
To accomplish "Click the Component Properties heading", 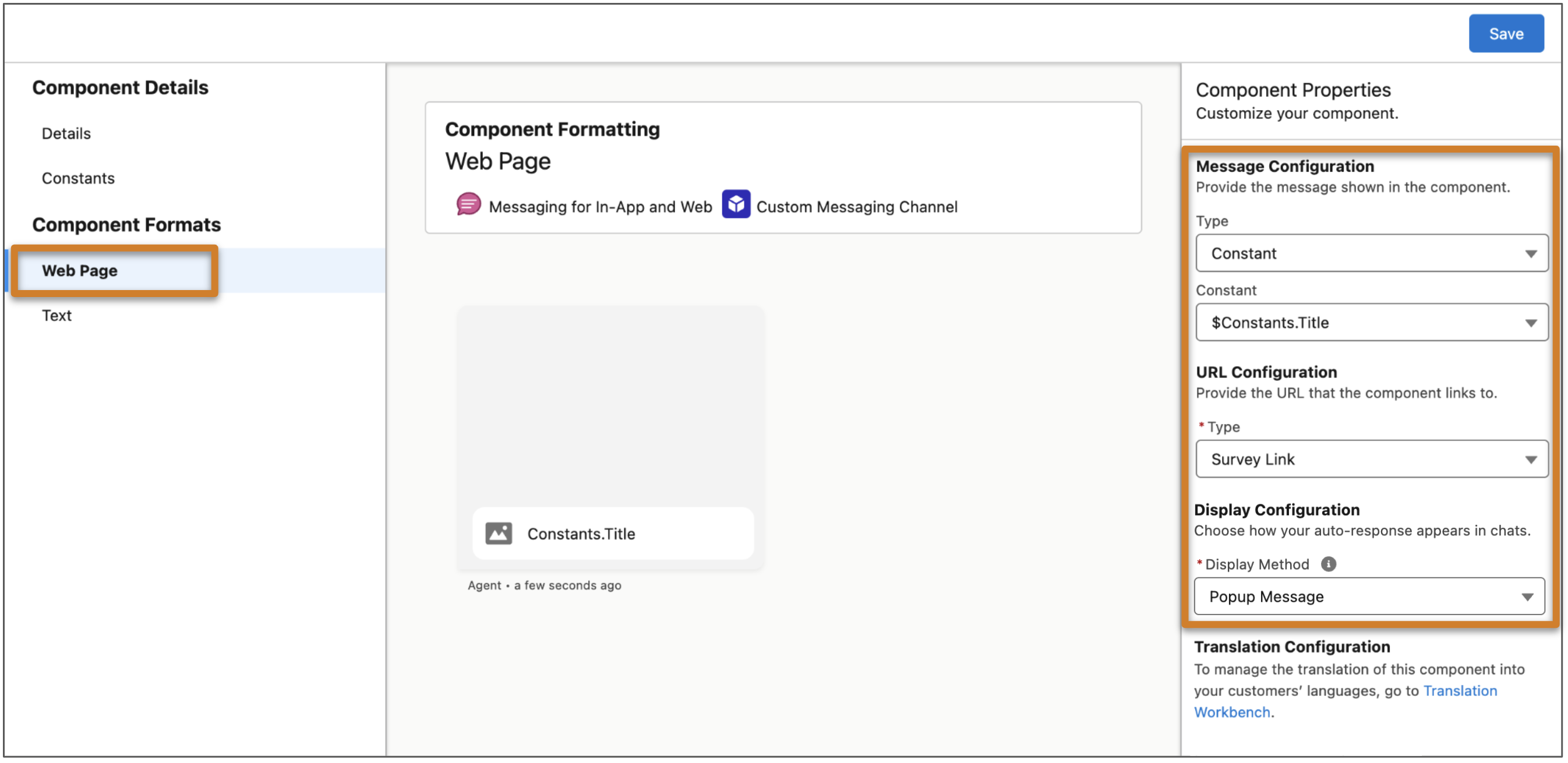I will 1293,90.
